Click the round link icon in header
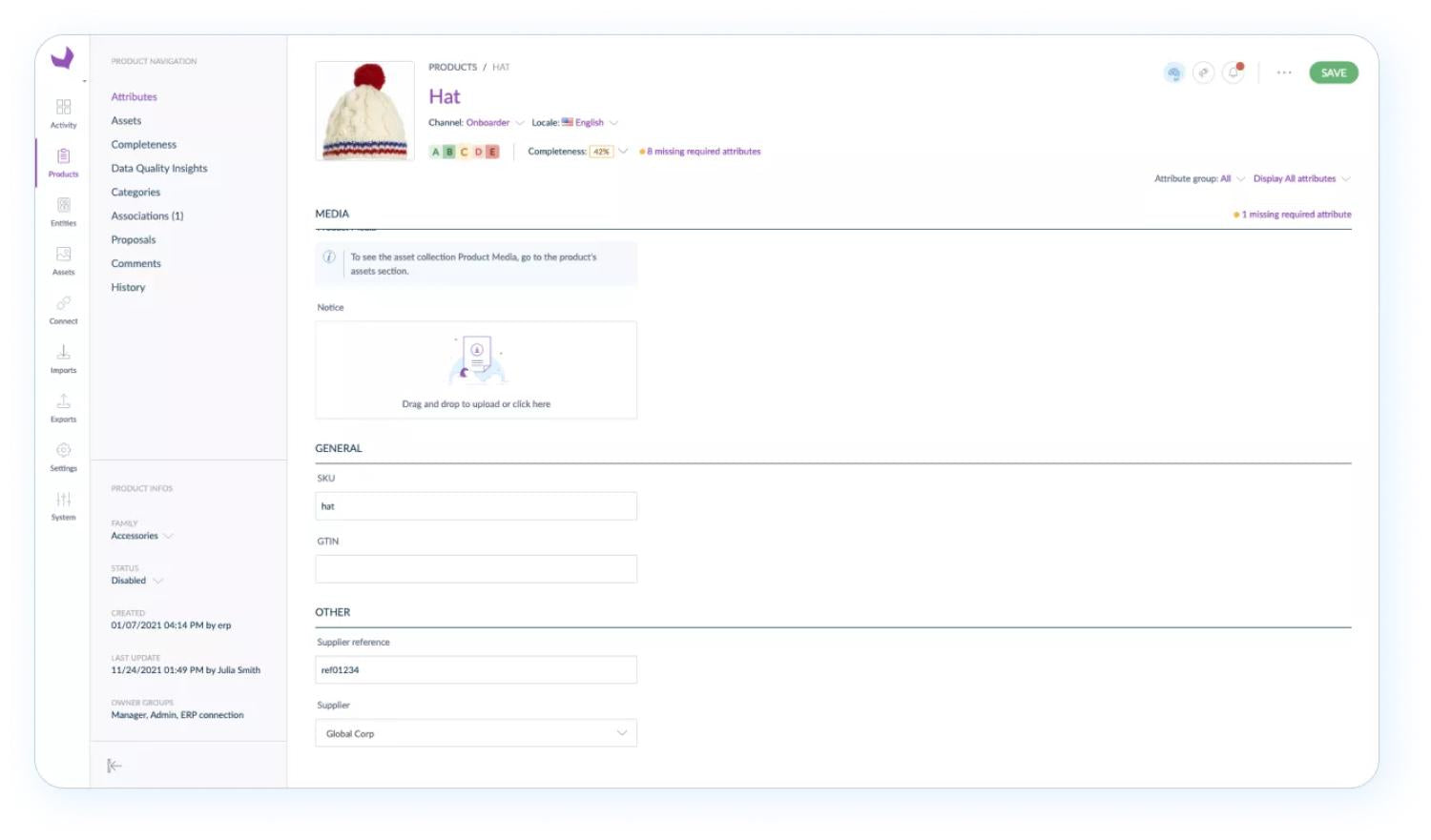This screenshot has height=840, width=1431. click(1204, 72)
